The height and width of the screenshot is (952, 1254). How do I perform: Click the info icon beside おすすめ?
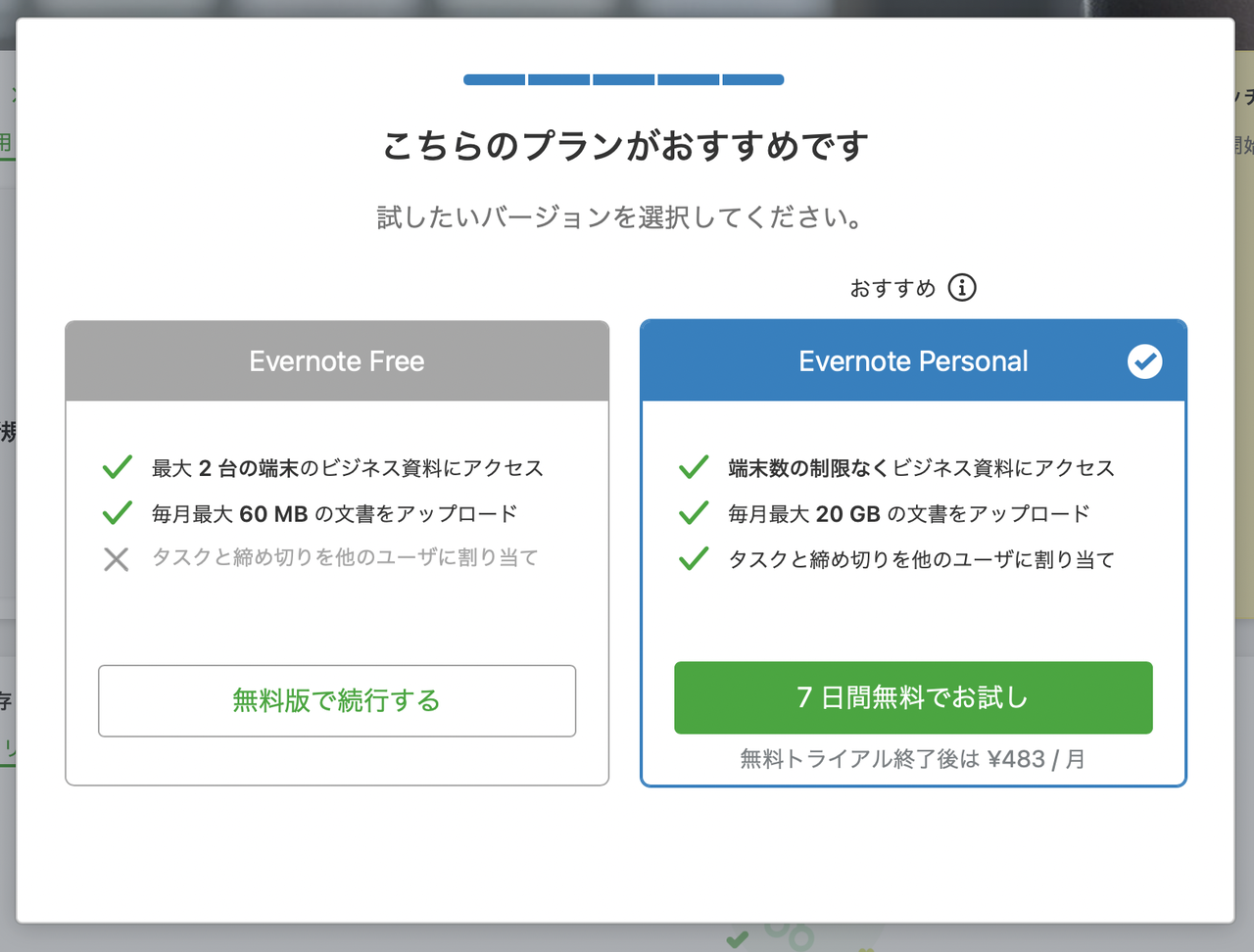[x=962, y=288]
